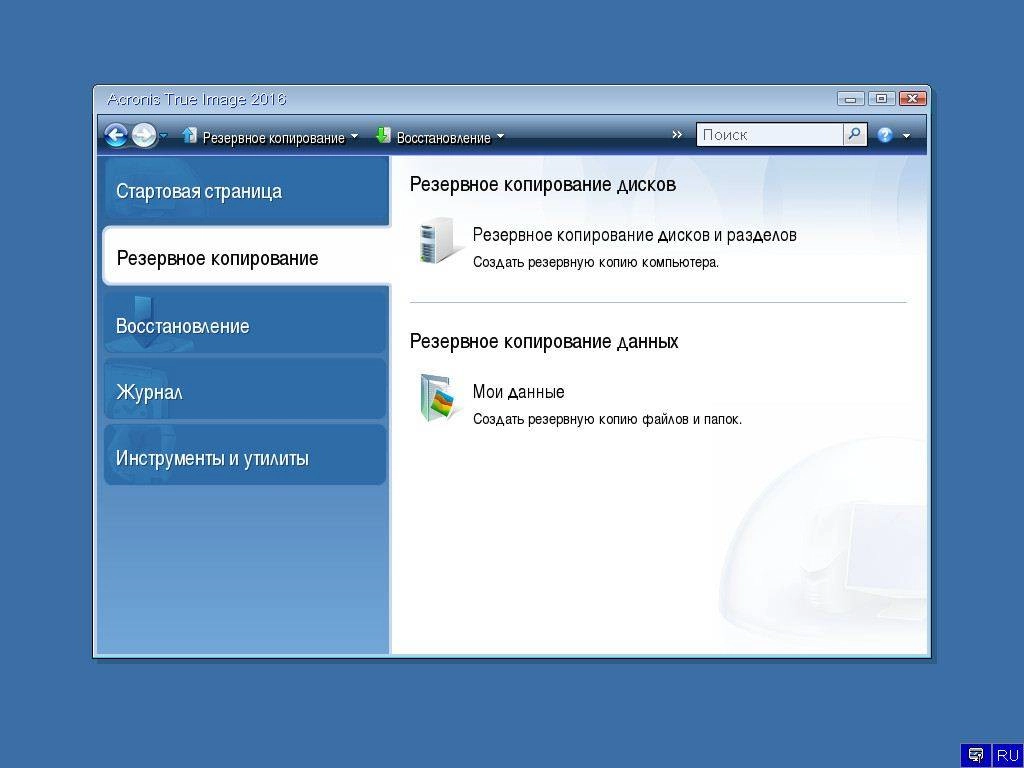
Task: Click the Мои данные folder icon
Action: (438, 398)
